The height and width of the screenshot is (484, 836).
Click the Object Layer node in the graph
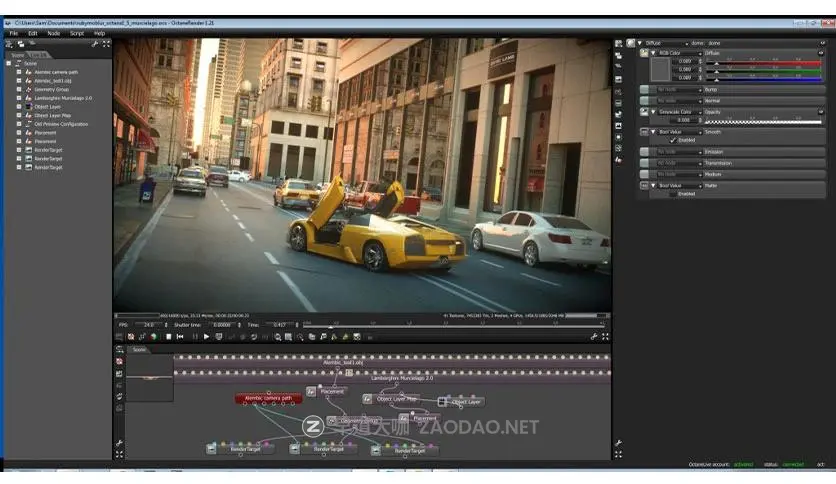click(466, 402)
